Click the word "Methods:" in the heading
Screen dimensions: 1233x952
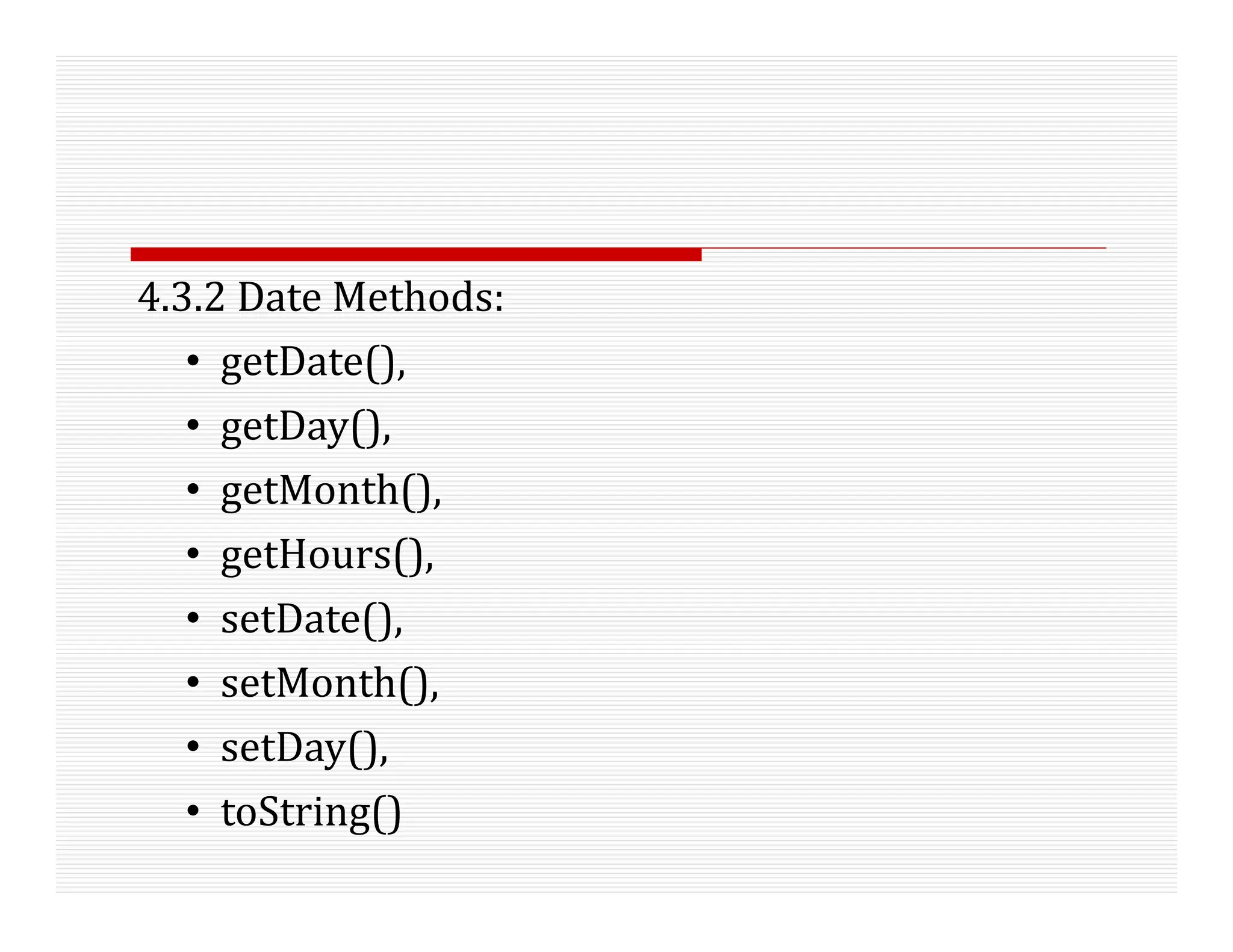[x=418, y=297]
